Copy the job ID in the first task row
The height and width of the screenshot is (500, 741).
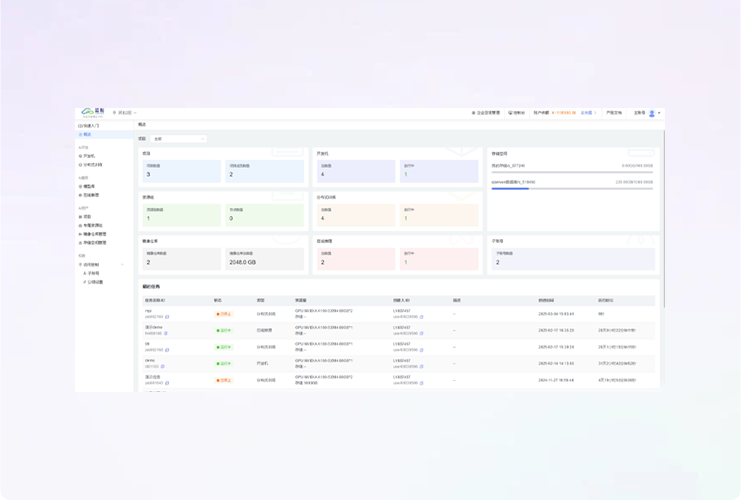(167, 317)
